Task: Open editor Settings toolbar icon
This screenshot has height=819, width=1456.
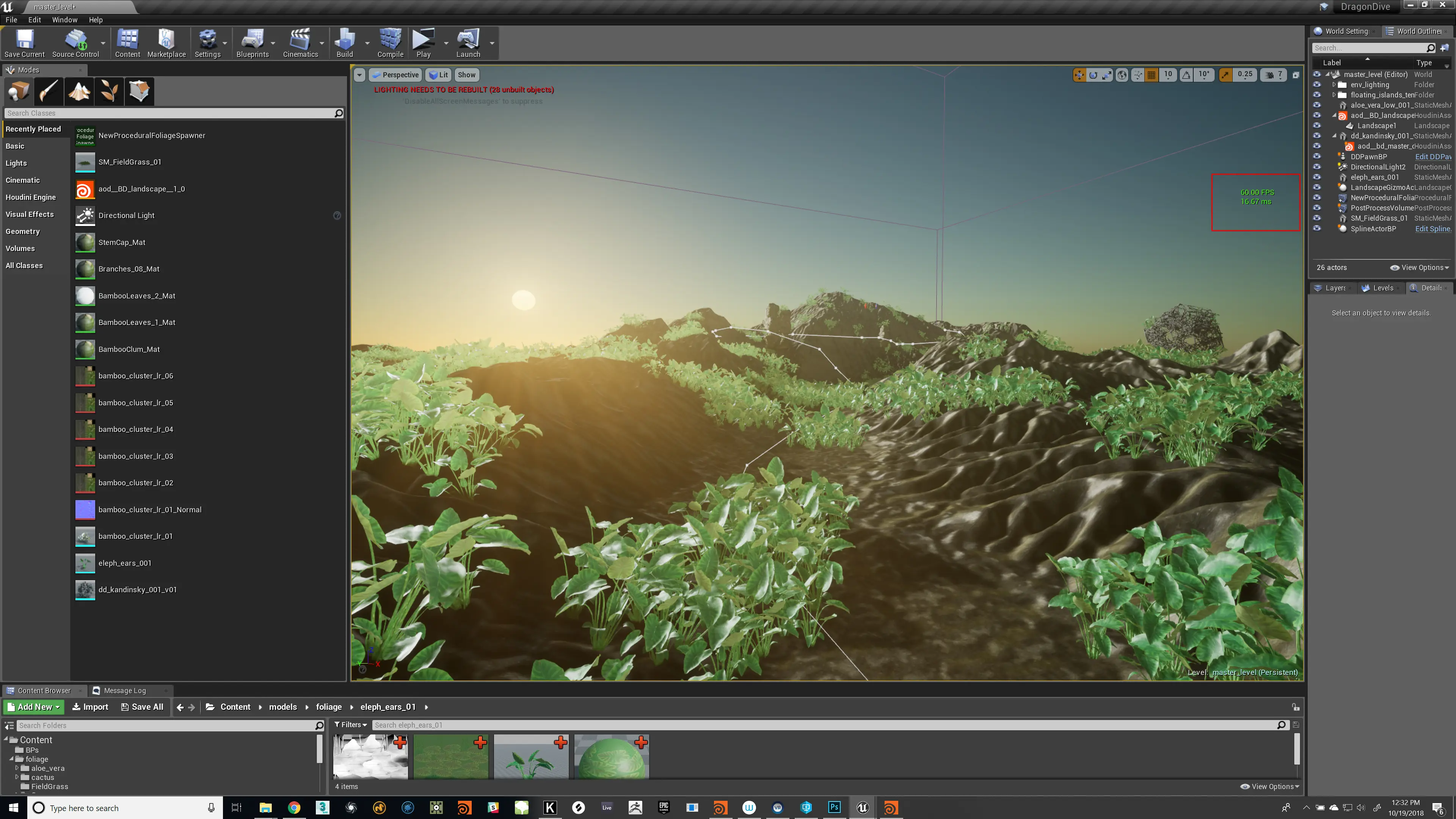Action: (x=207, y=44)
